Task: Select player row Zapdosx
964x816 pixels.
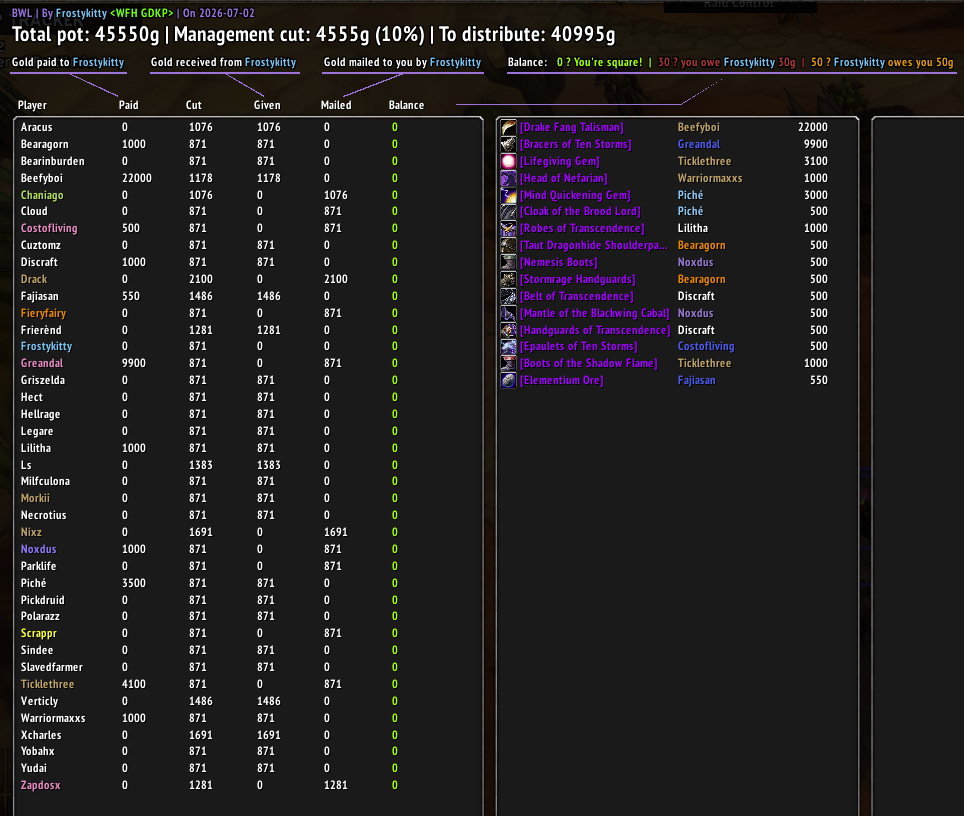Action: point(248,785)
